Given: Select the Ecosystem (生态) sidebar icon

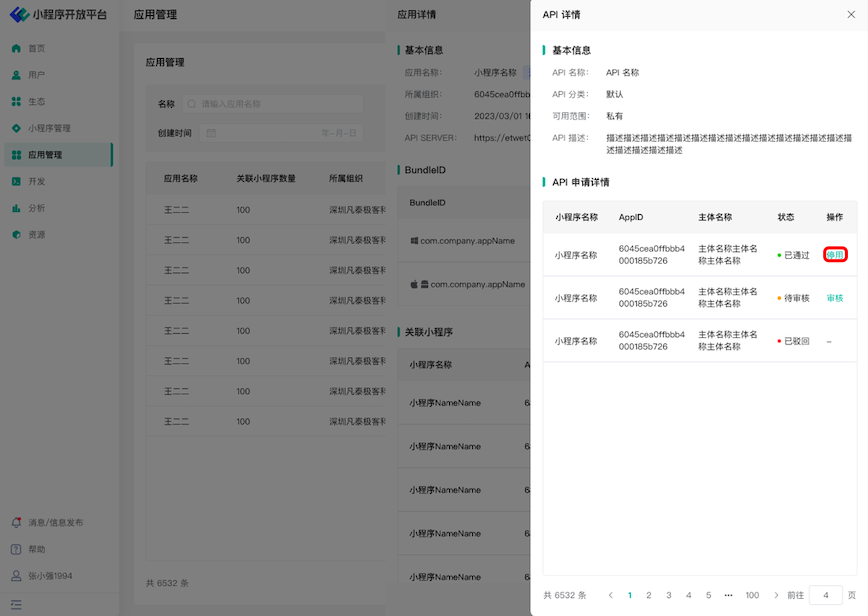Looking at the screenshot, I should click(16, 102).
